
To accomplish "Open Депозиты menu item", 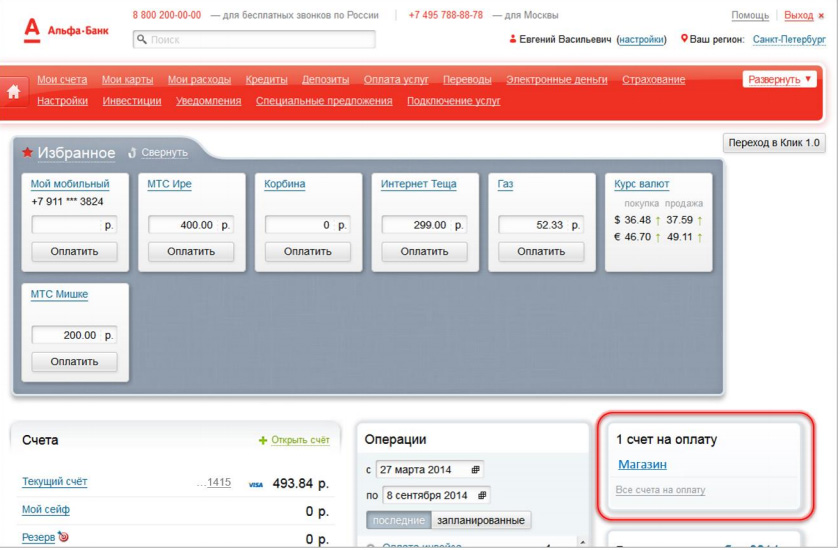I will click(325, 79).
